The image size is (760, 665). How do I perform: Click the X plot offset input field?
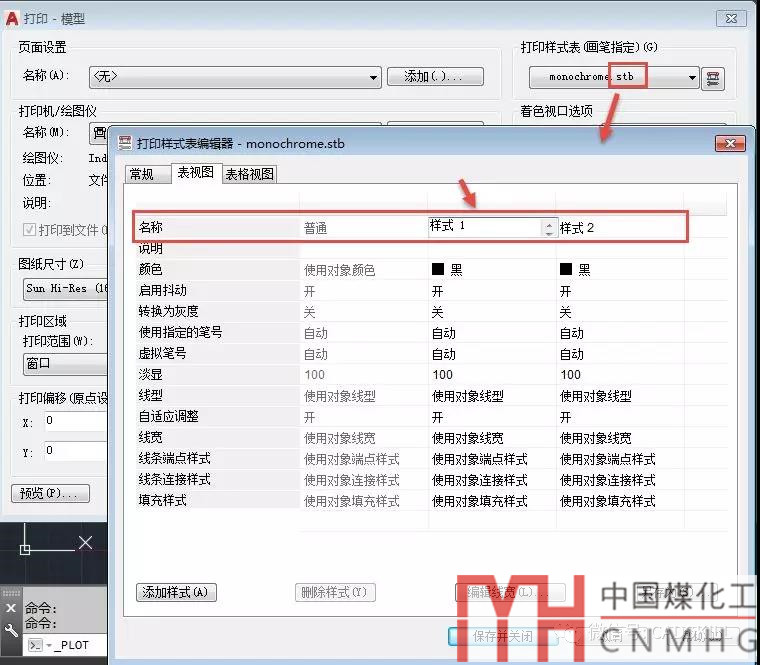[x=76, y=421]
